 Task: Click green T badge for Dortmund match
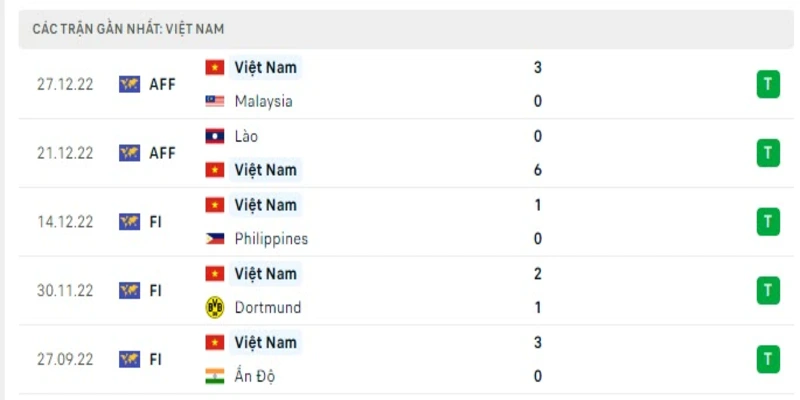coord(768,290)
